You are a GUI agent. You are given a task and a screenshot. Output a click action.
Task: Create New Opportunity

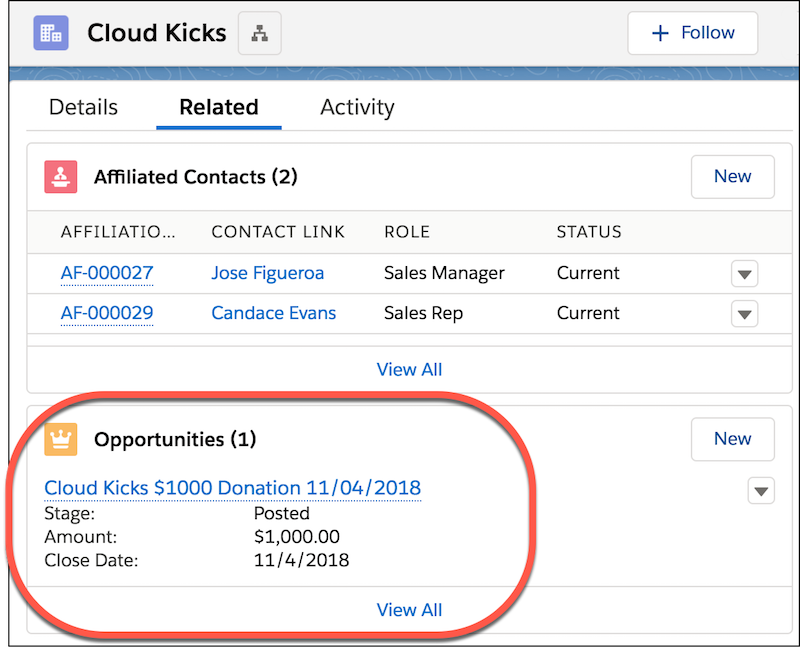point(733,439)
